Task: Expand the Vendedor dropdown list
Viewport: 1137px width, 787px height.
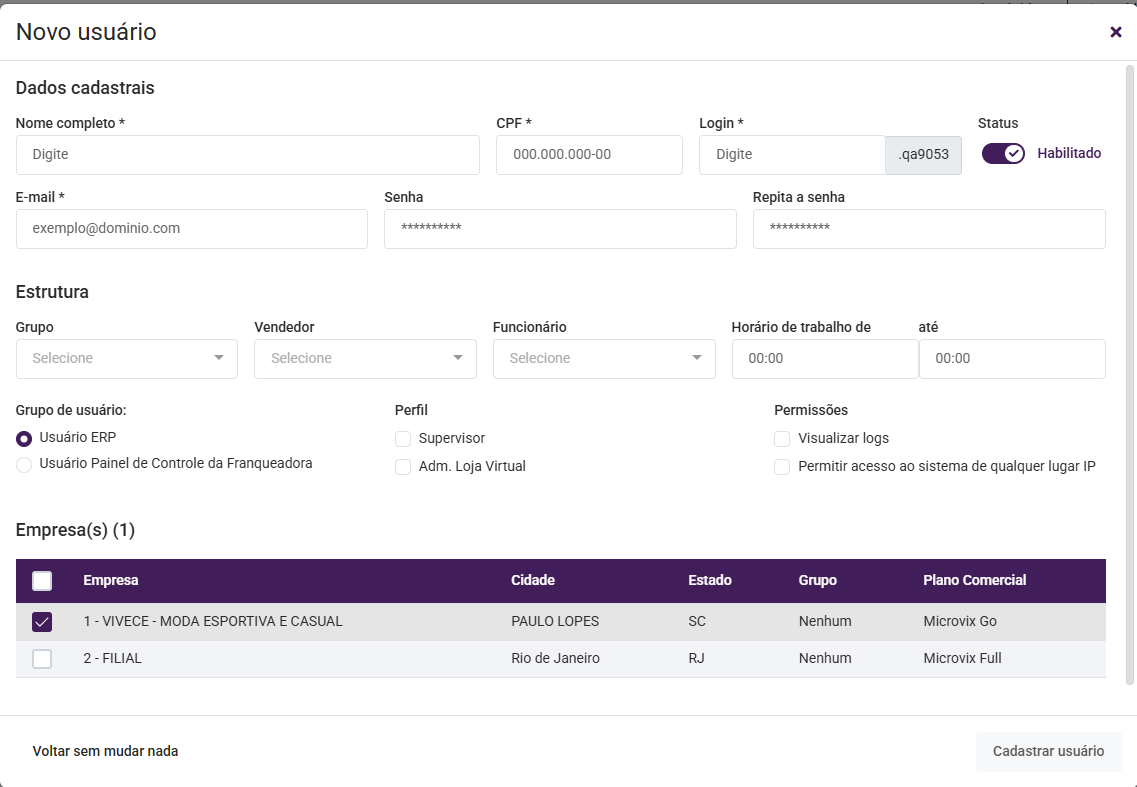Action: pos(365,358)
